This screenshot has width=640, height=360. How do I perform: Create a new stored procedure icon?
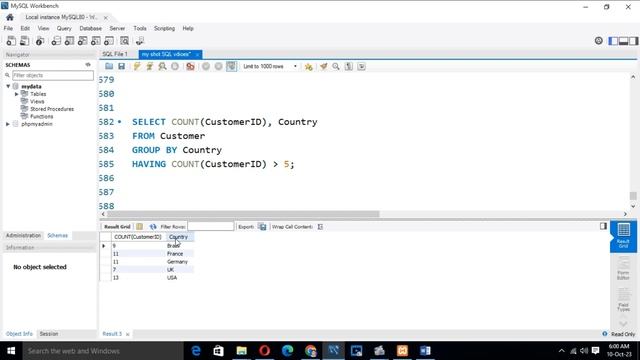[96, 41]
